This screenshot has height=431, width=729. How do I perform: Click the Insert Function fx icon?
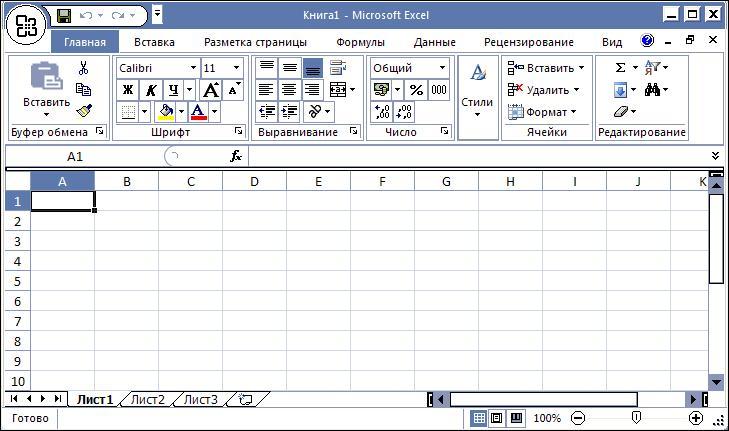click(x=236, y=156)
